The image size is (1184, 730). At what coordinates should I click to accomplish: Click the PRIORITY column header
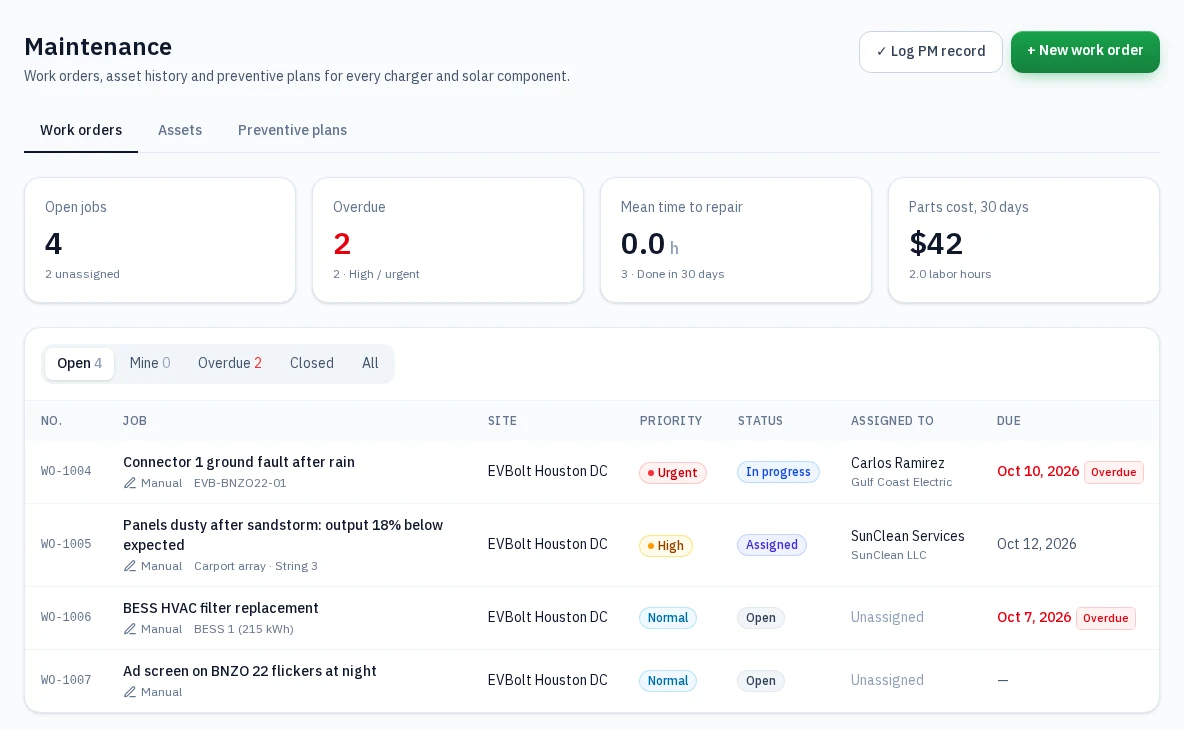pos(671,421)
